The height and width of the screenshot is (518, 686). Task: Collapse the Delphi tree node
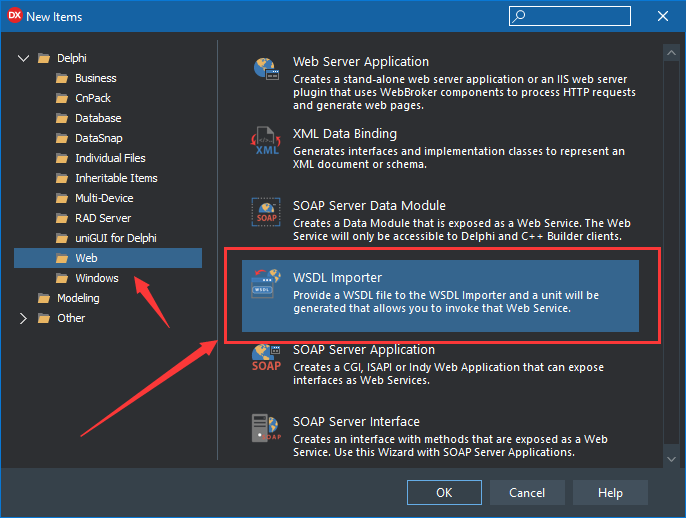tap(23, 58)
